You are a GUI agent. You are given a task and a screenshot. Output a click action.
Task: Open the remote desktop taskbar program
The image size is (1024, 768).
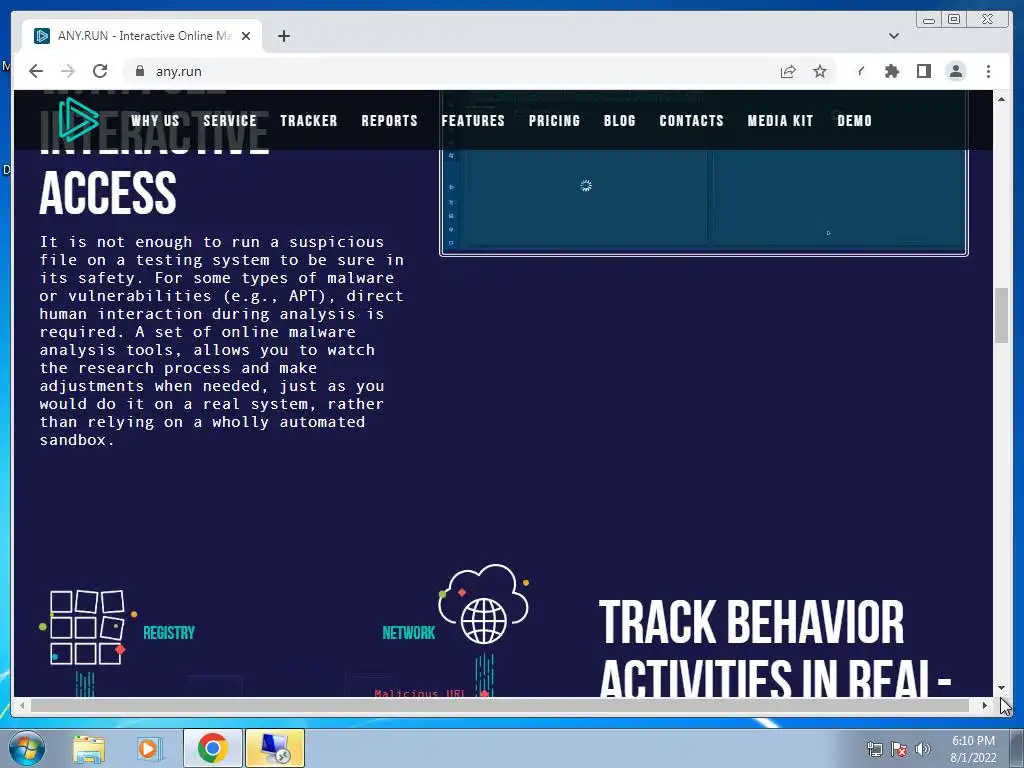click(275, 748)
